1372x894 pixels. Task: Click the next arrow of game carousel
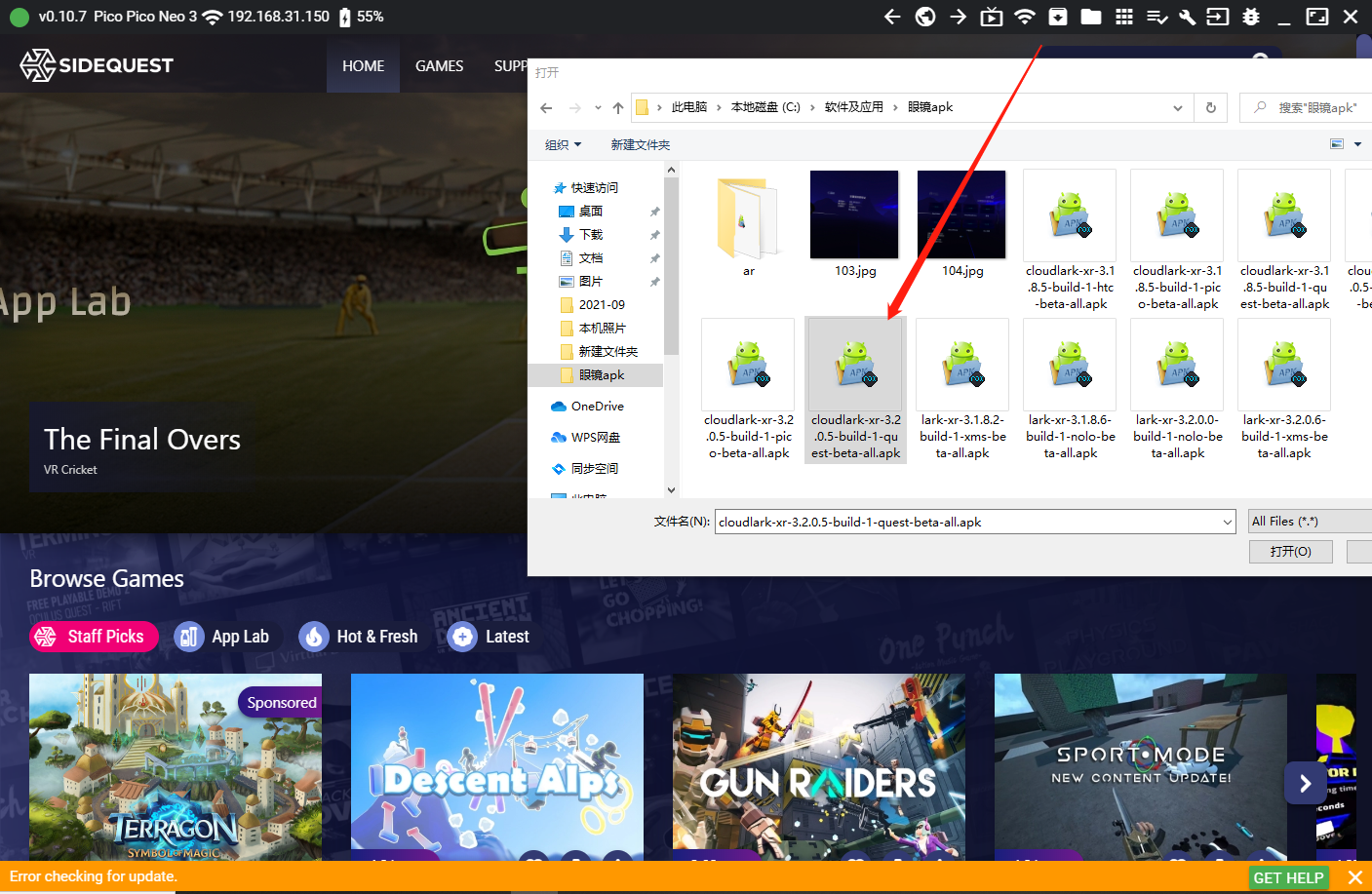(x=1305, y=783)
